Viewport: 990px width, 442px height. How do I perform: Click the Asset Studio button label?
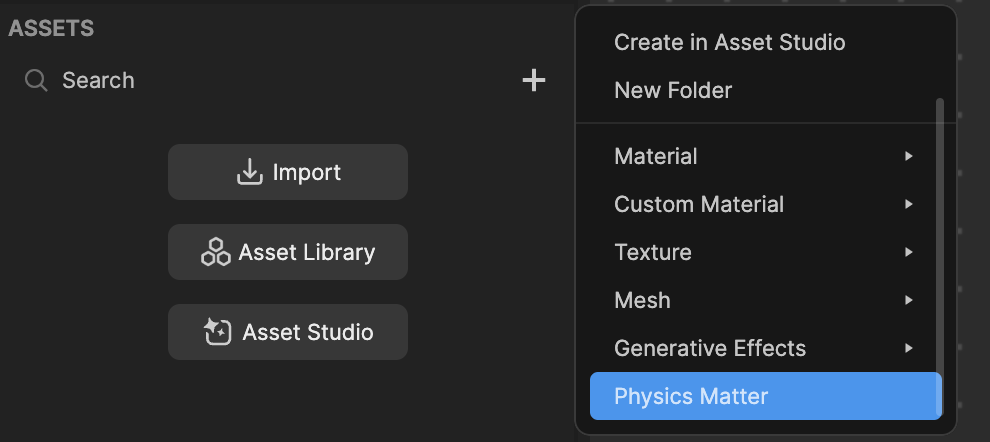(308, 332)
